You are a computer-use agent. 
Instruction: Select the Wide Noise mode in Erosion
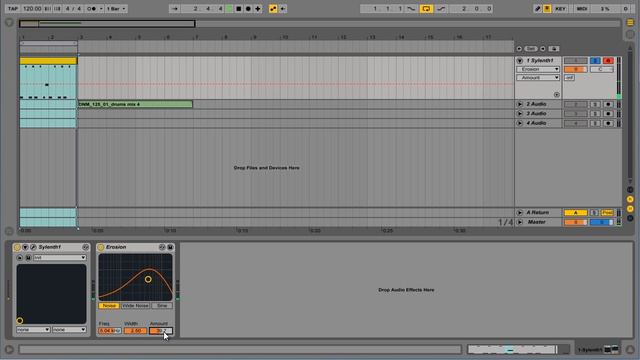(x=136, y=306)
